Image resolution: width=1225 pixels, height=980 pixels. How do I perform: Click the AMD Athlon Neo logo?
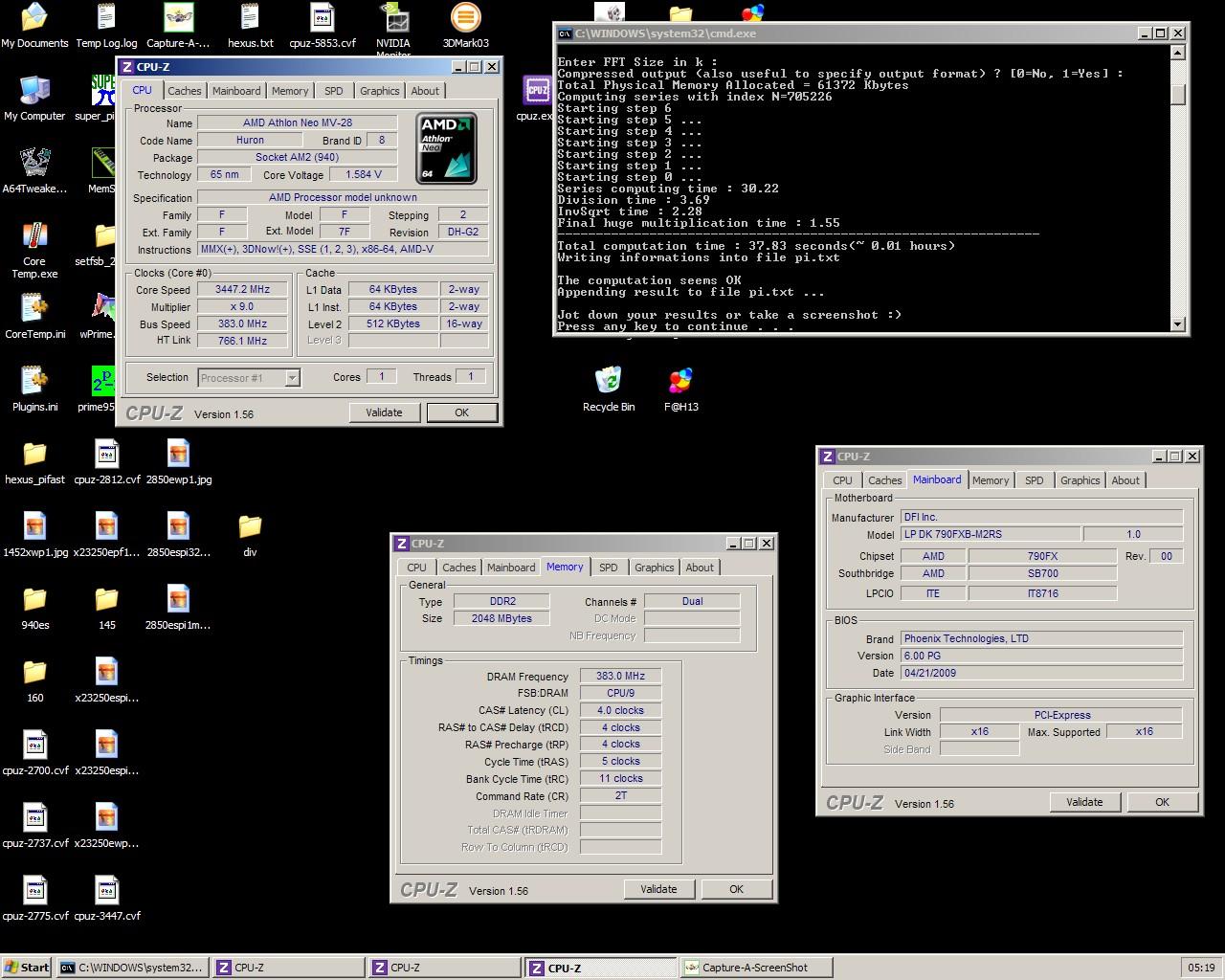coord(447,148)
